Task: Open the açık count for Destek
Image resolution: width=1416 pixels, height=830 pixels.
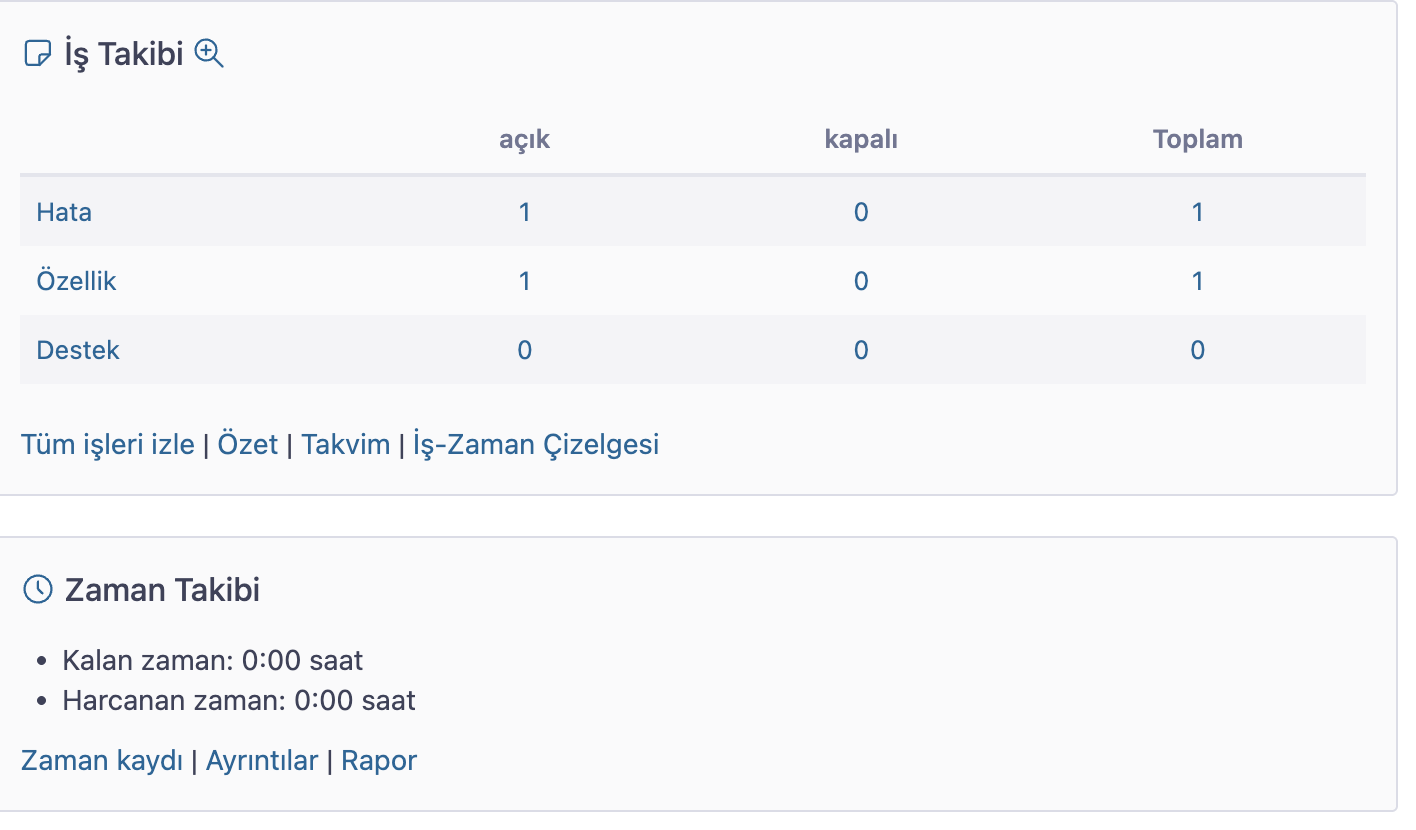Action: (524, 350)
